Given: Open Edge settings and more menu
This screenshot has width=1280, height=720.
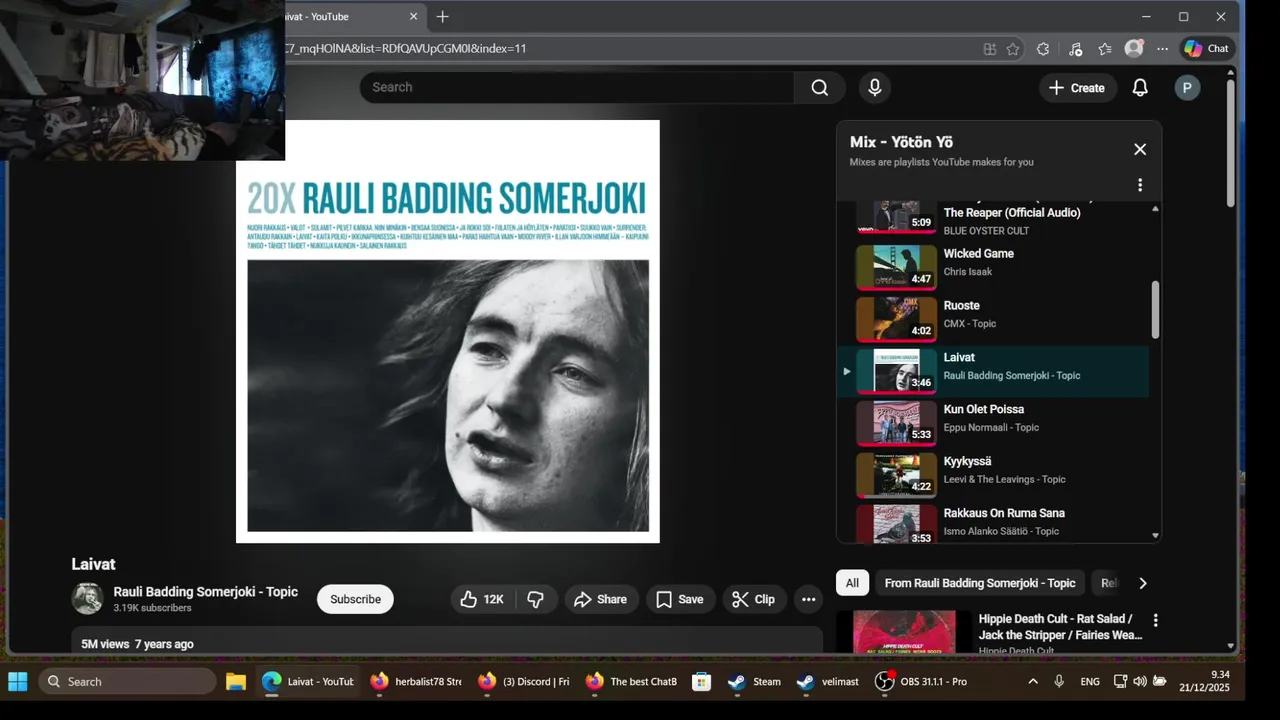Looking at the screenshot, I should pos(1162,49).
